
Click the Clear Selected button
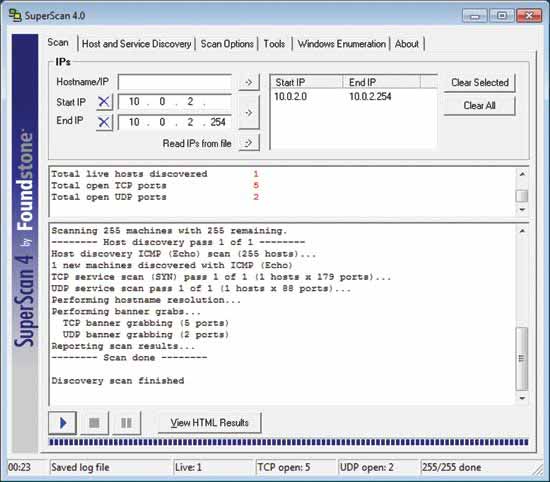(x=479, y=82)
